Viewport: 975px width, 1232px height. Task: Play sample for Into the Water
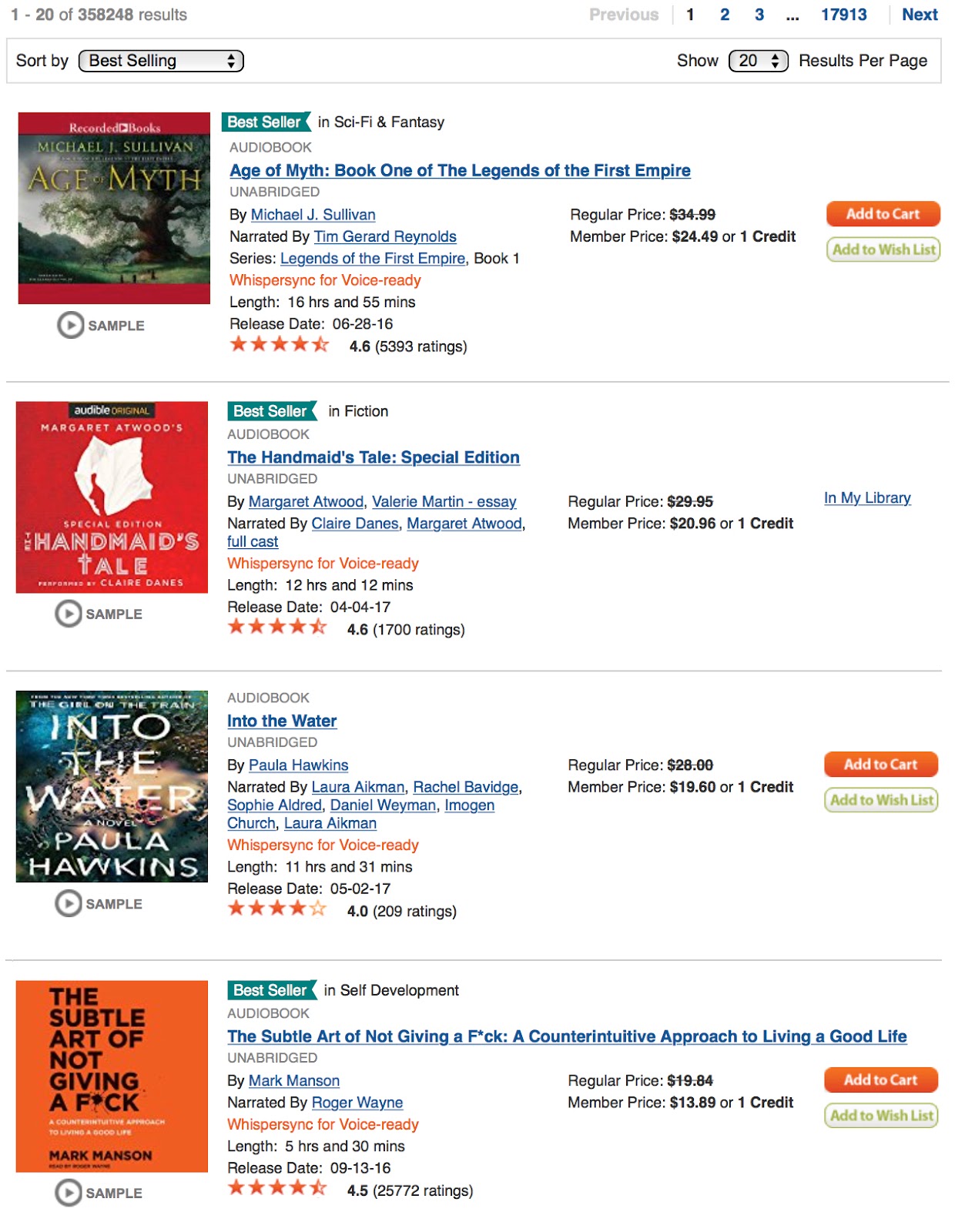[99, 903]
